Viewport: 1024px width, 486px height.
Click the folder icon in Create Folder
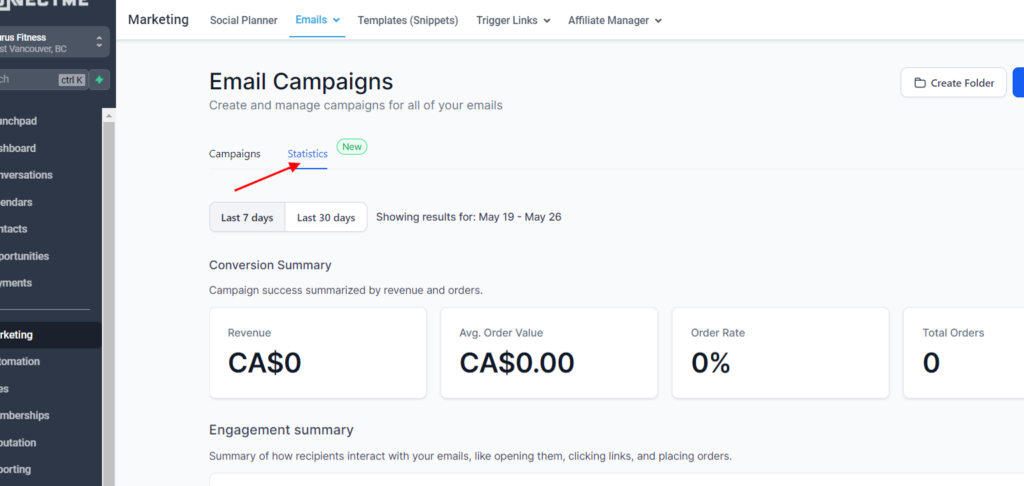(920, 83)
